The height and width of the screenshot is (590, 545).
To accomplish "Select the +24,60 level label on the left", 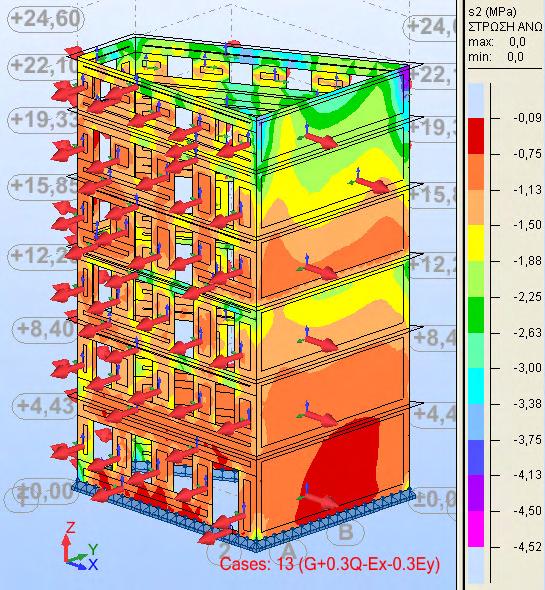I will [46, 19].
